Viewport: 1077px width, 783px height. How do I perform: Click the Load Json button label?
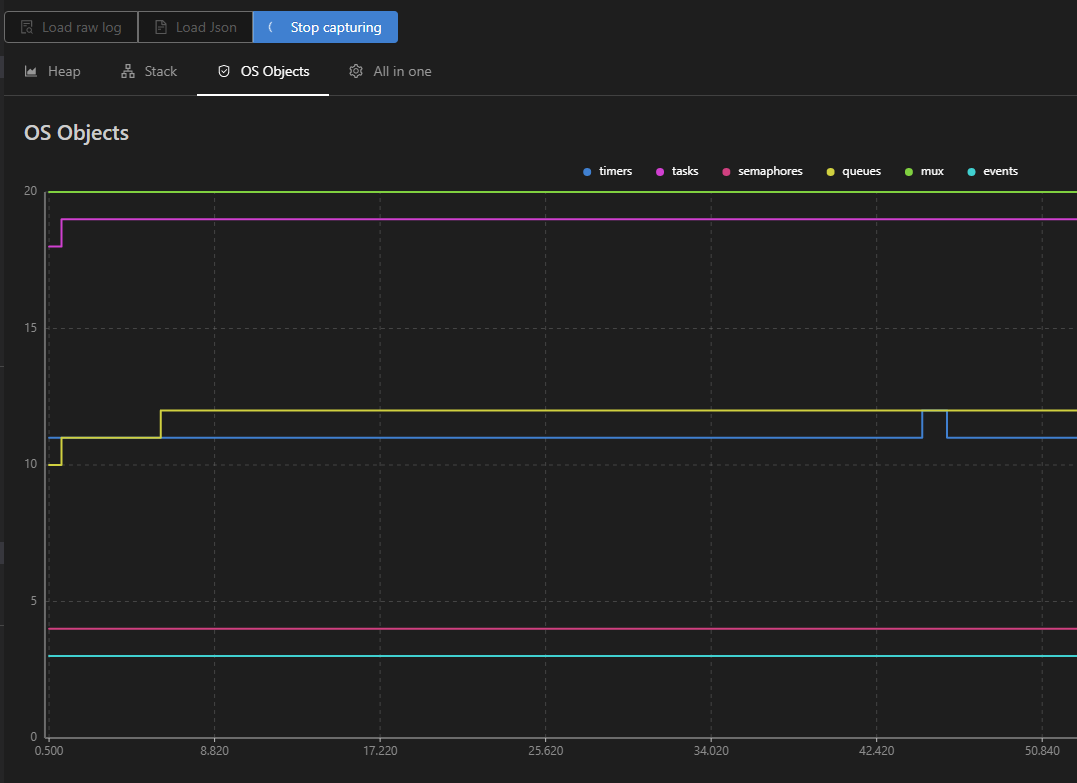(x=206, y=27)
